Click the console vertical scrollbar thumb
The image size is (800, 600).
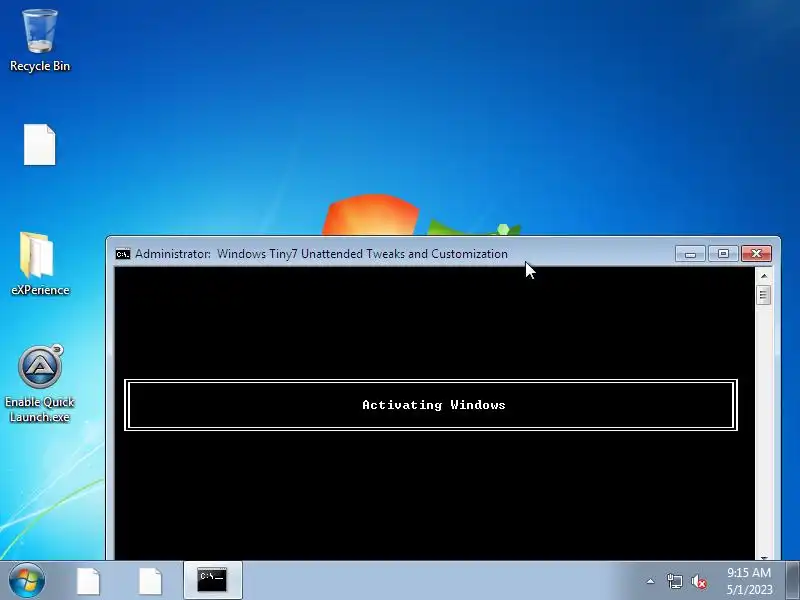(x=763, y=295)
